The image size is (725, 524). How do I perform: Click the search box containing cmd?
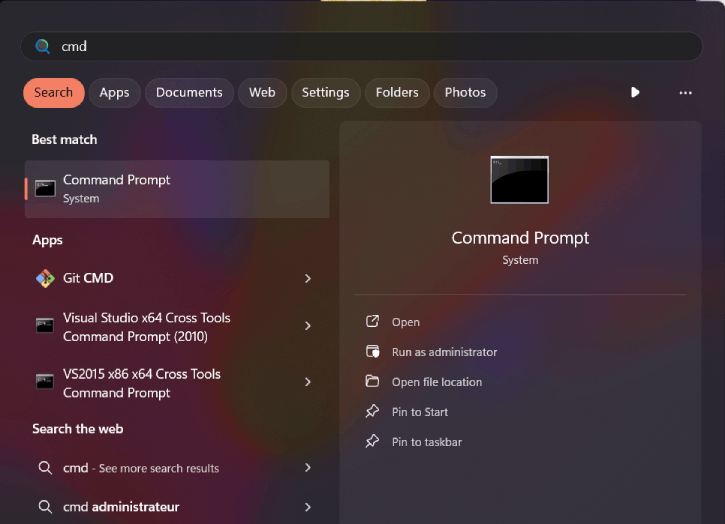(362, 46)
